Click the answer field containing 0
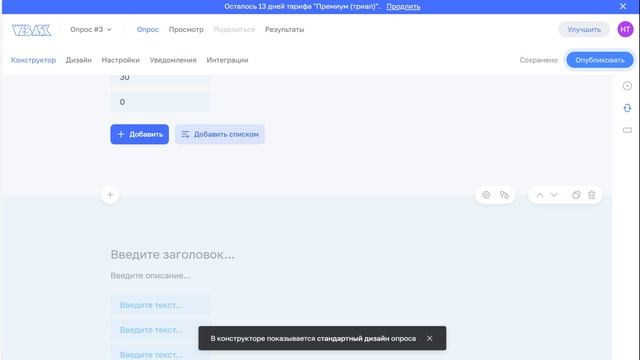This screenshot has height=360, width=640. click(x=160, y=102)
